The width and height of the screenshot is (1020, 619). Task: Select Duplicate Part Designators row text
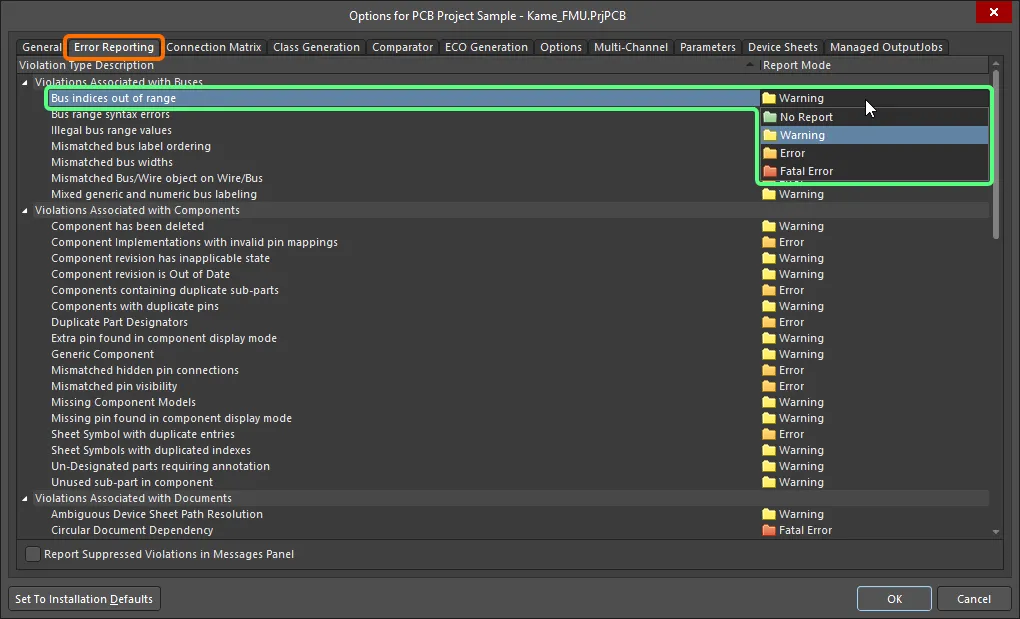click(119, 323)
